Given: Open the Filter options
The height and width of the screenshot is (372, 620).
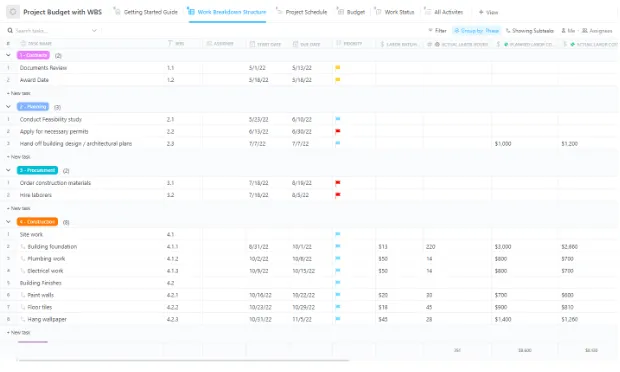Looking at the screenshot, I should 437,30.
